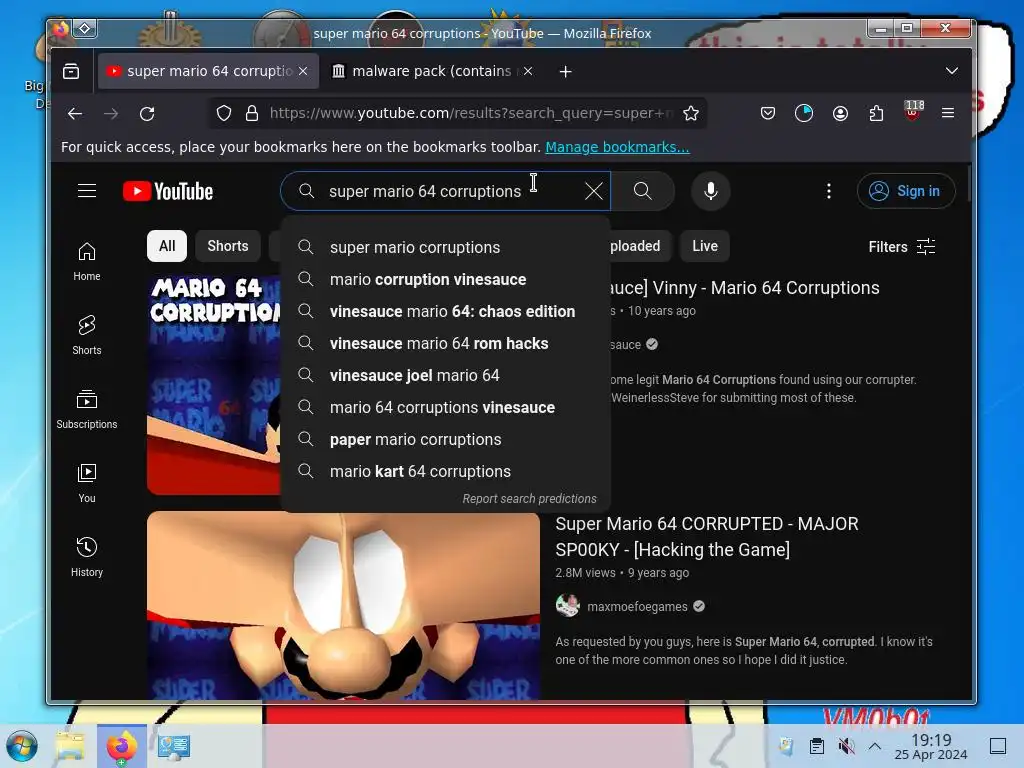Viewport: 1024px width, 768px height.
Task: Open Vinny Mario 64 Corruptions video title
Action: click(x=744, y=288)
